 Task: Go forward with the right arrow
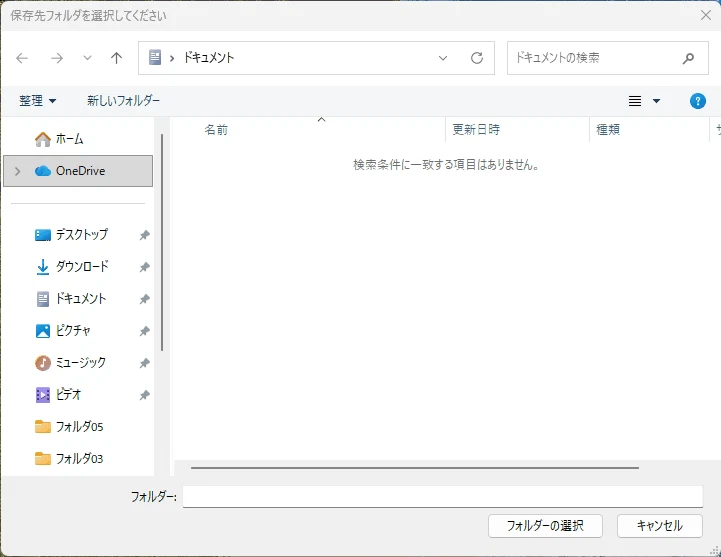coord(57,58)
